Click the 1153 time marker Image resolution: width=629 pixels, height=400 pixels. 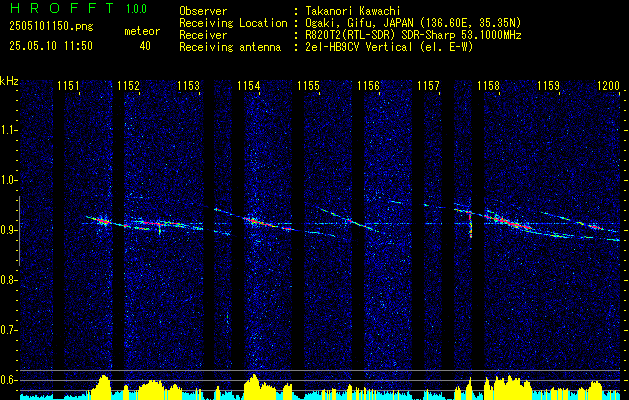(x=189, y=86)
